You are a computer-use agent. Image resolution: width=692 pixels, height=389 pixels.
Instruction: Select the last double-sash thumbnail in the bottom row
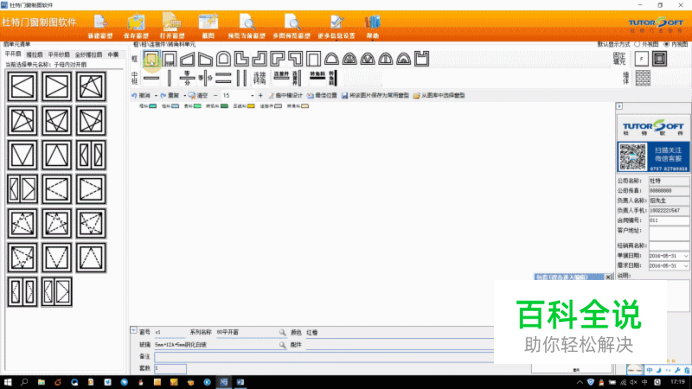tap(56, 292)
